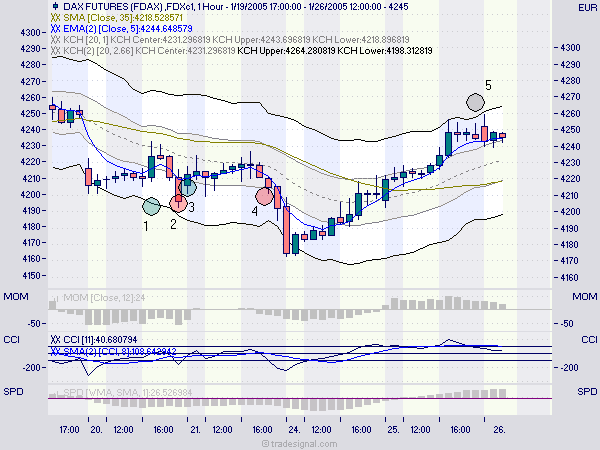Click the marker icon beside SMA(2) [CCI, 8]
The height and width of the screenshot is (450, 600).
(55, 351)
